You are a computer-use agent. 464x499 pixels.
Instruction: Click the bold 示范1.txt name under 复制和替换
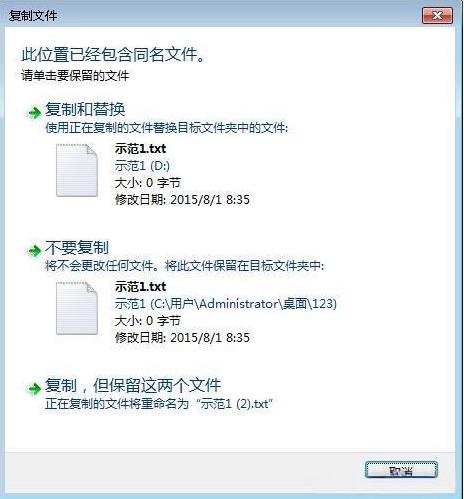(140, 149)
